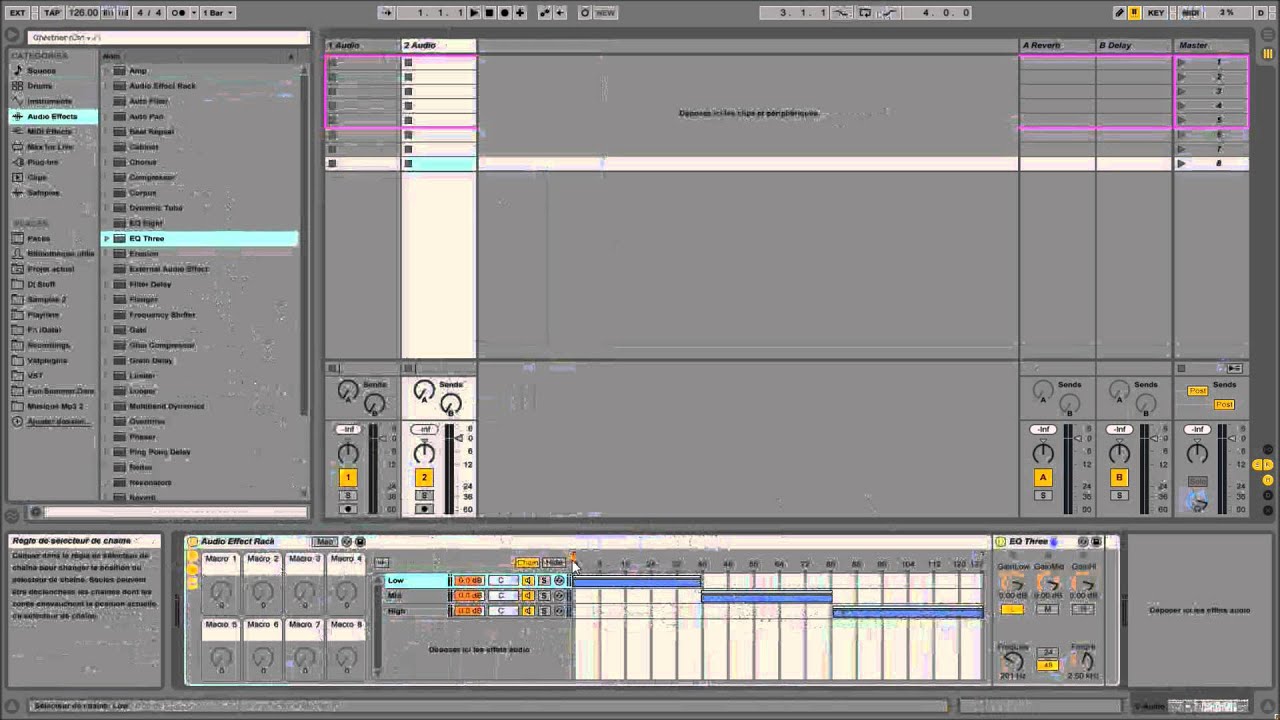Solo the Mid chain
The image size is (1280, 720).
(544, 596)
